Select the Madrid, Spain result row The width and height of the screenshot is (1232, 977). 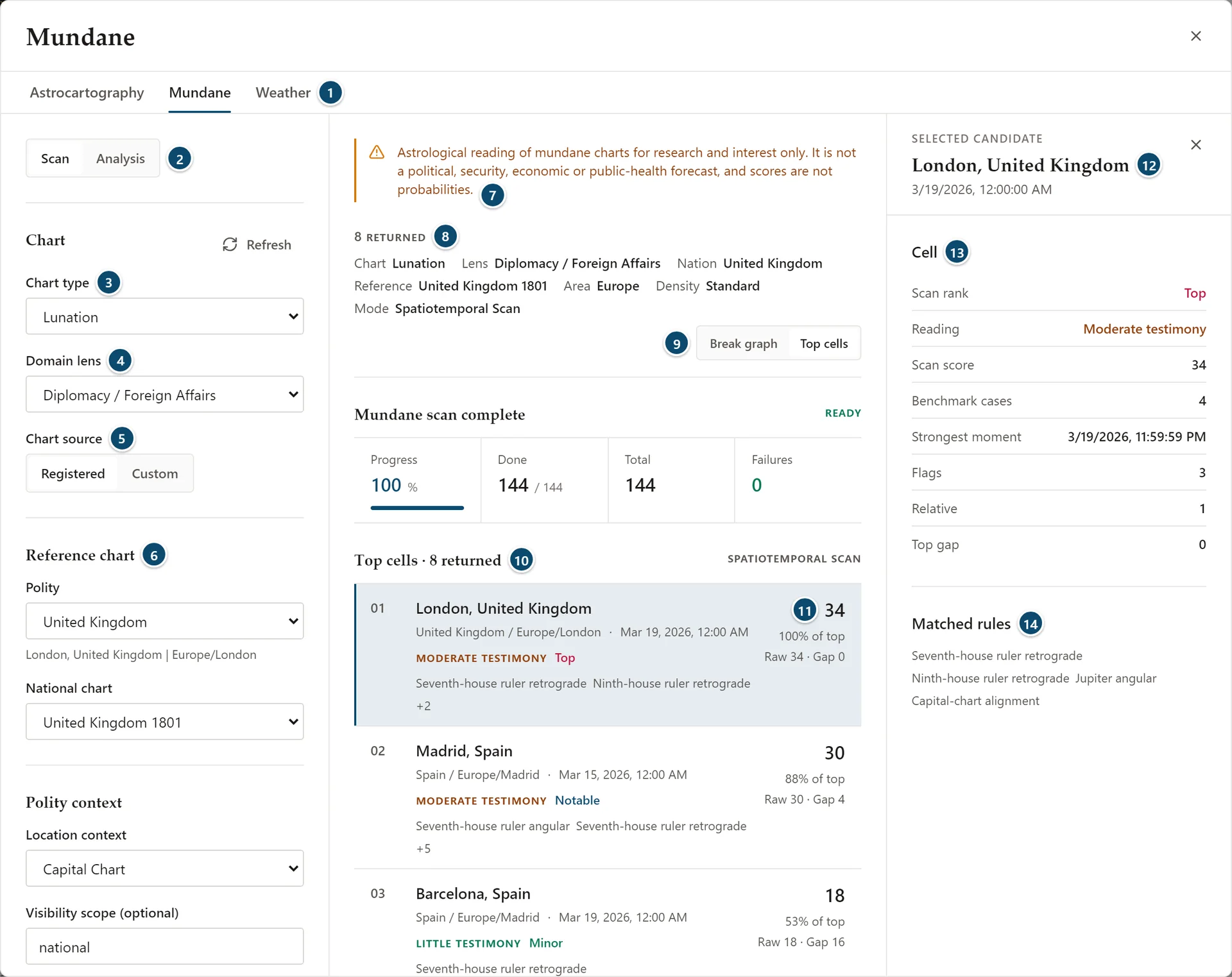tap(608, 798)
